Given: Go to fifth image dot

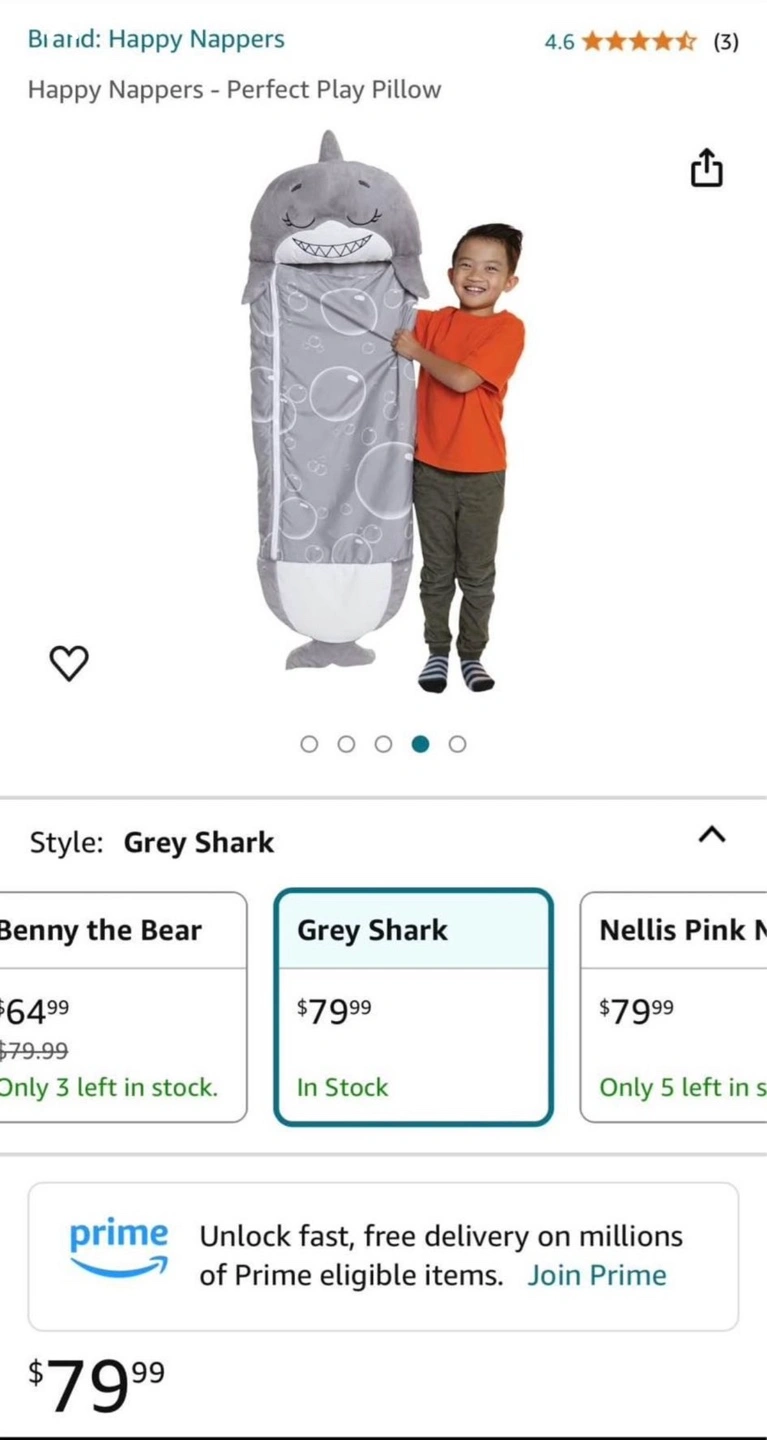Looking at the screenshot, I should coord(457,744).
